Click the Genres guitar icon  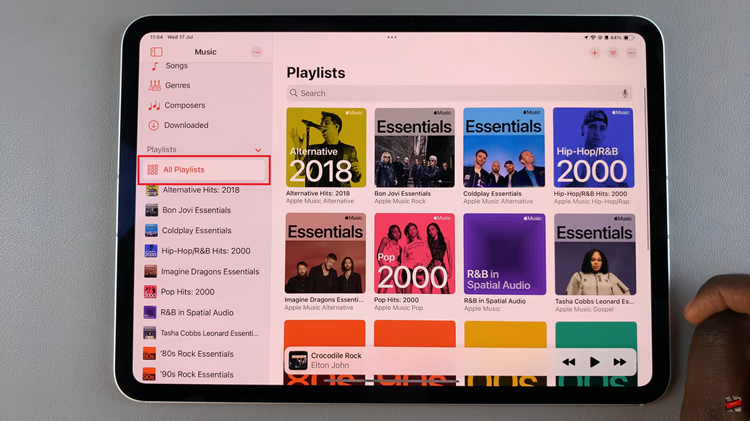154,85
